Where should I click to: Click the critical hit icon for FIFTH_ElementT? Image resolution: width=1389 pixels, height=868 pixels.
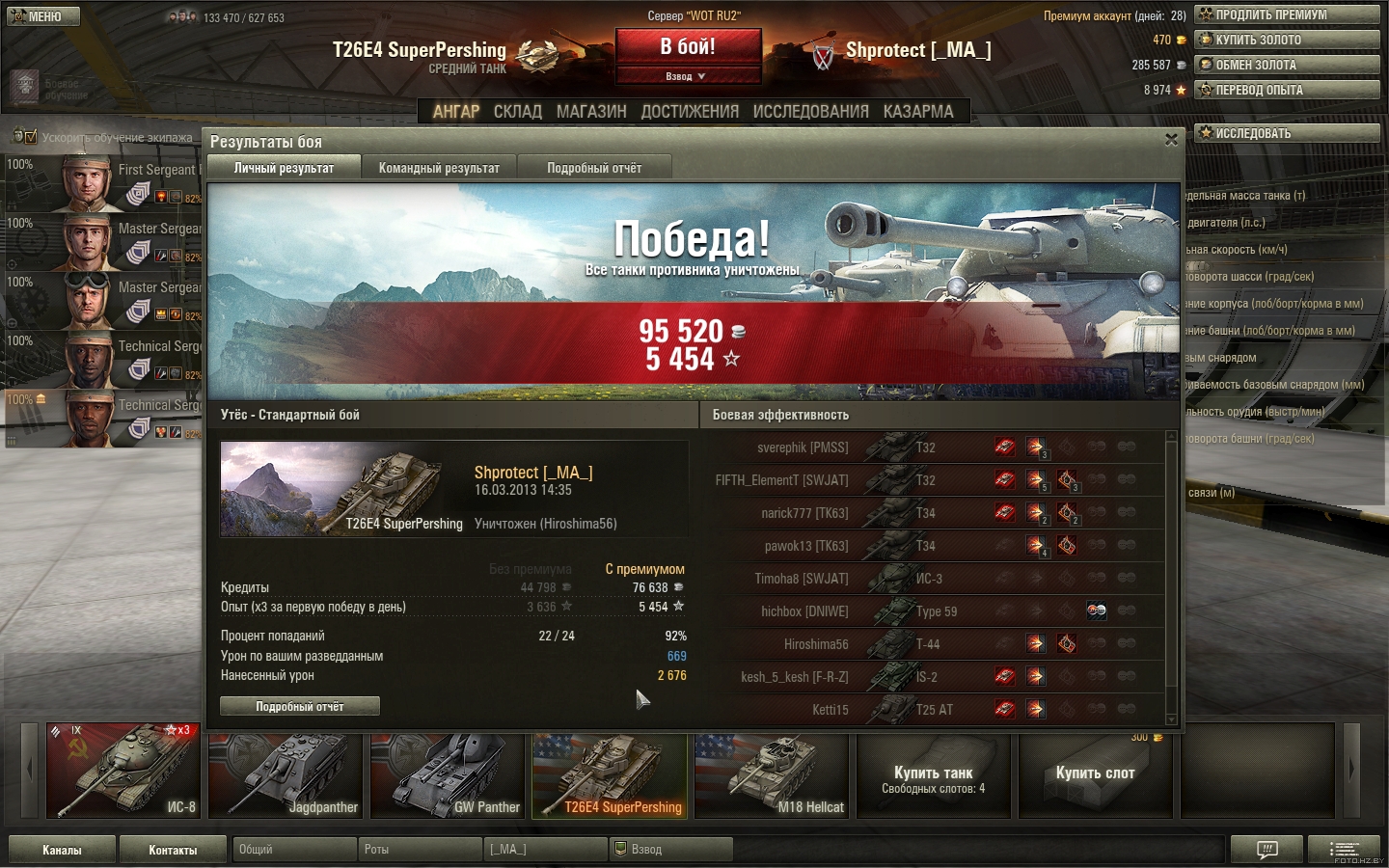(x=1067, y=479)
